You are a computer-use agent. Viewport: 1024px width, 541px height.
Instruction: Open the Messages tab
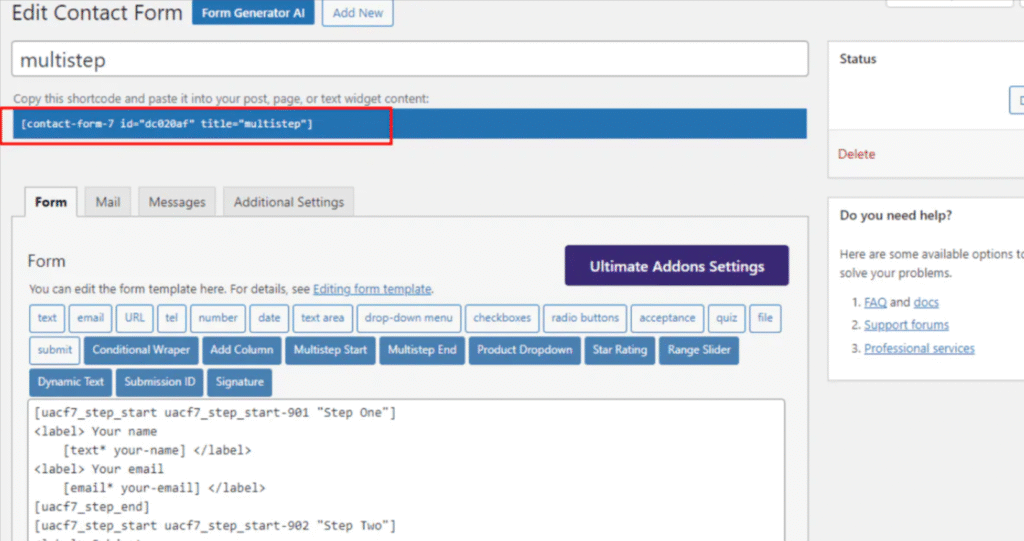177,202
